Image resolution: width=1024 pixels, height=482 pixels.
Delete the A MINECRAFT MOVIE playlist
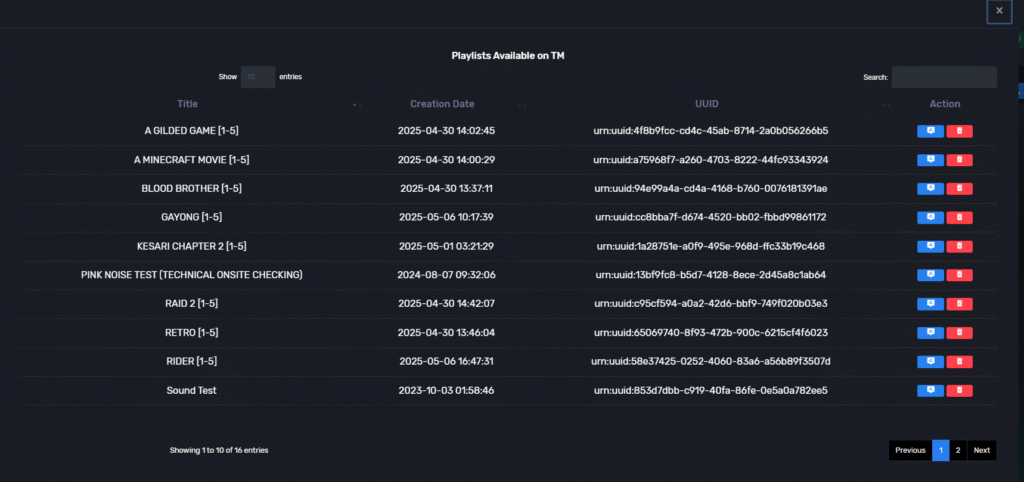[x=960, y=160]
